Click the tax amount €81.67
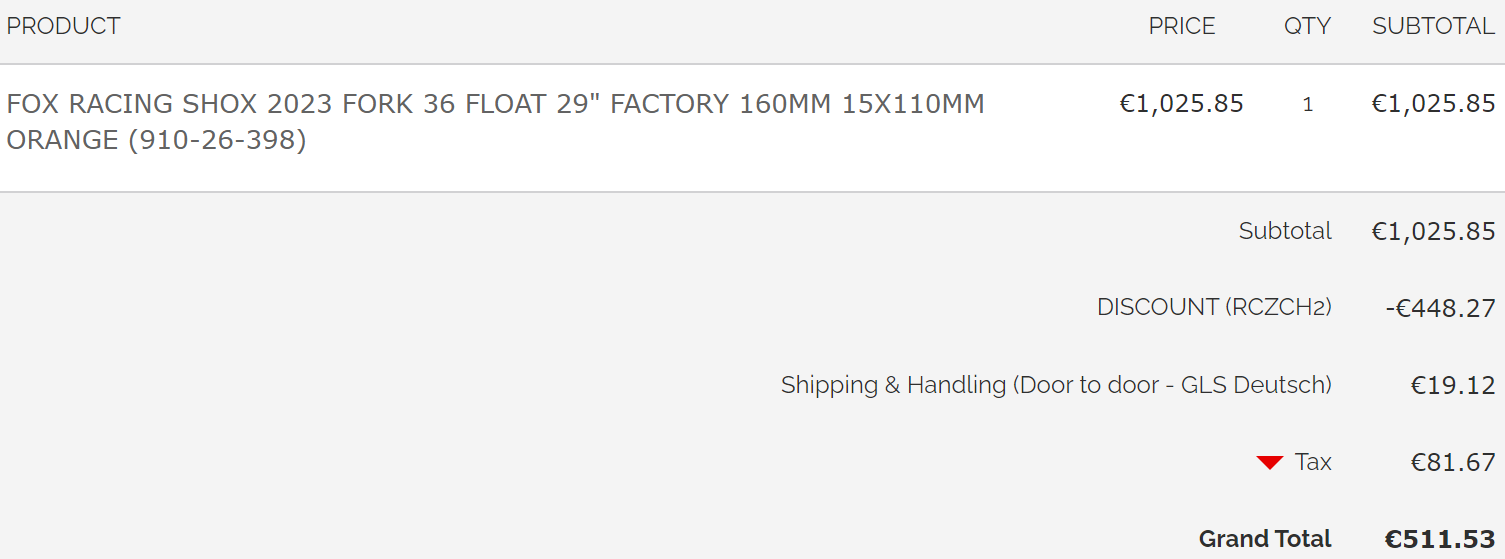1505x559 pixels. coord(1453,462)
